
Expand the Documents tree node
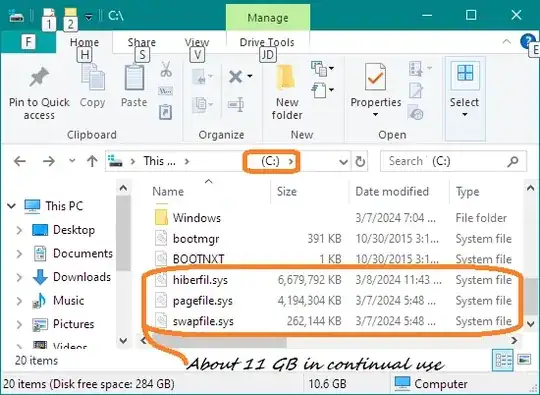pos(19,254)
